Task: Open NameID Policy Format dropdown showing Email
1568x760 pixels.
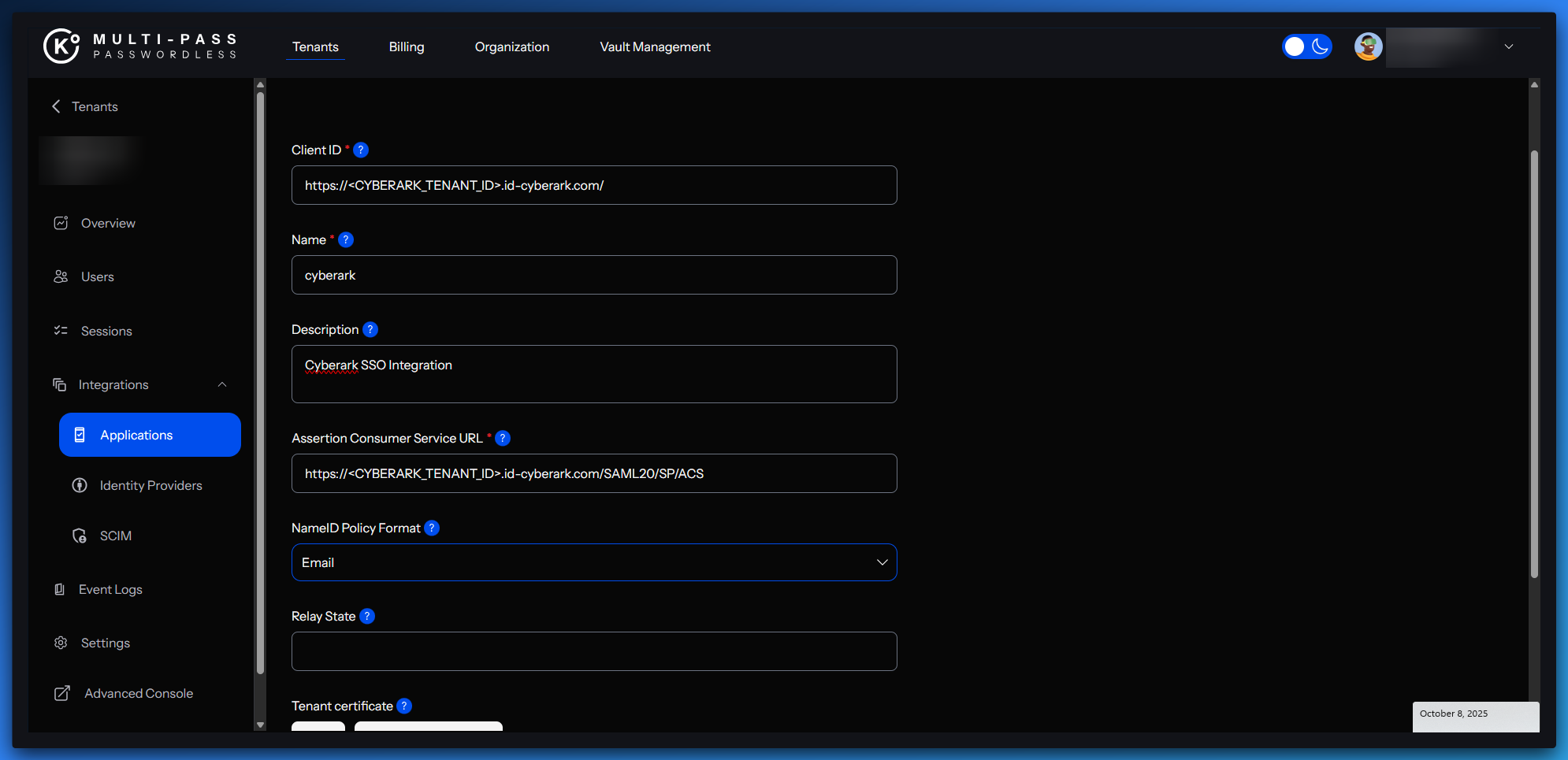Action: pyautogui.click(x=593, y=562)
